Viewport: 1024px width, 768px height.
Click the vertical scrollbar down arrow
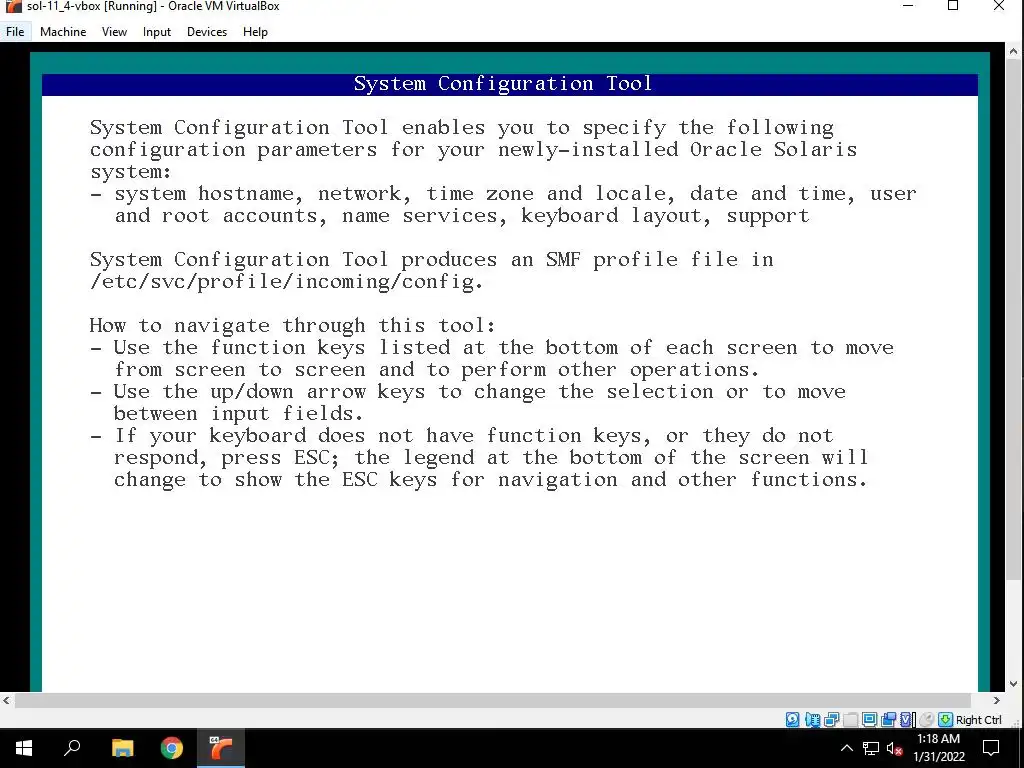pos(1014,684)
